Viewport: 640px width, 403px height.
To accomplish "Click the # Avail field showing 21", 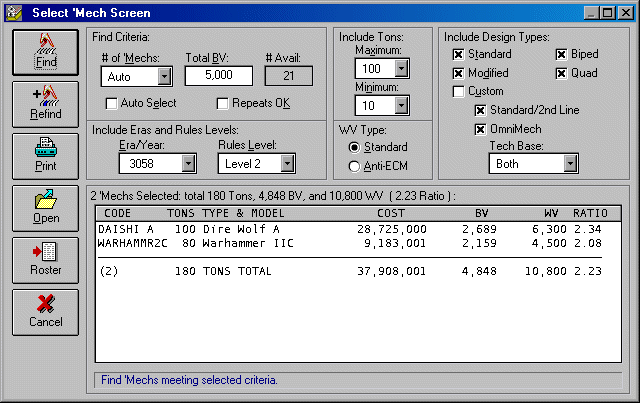I will click(x=289, y=76).
